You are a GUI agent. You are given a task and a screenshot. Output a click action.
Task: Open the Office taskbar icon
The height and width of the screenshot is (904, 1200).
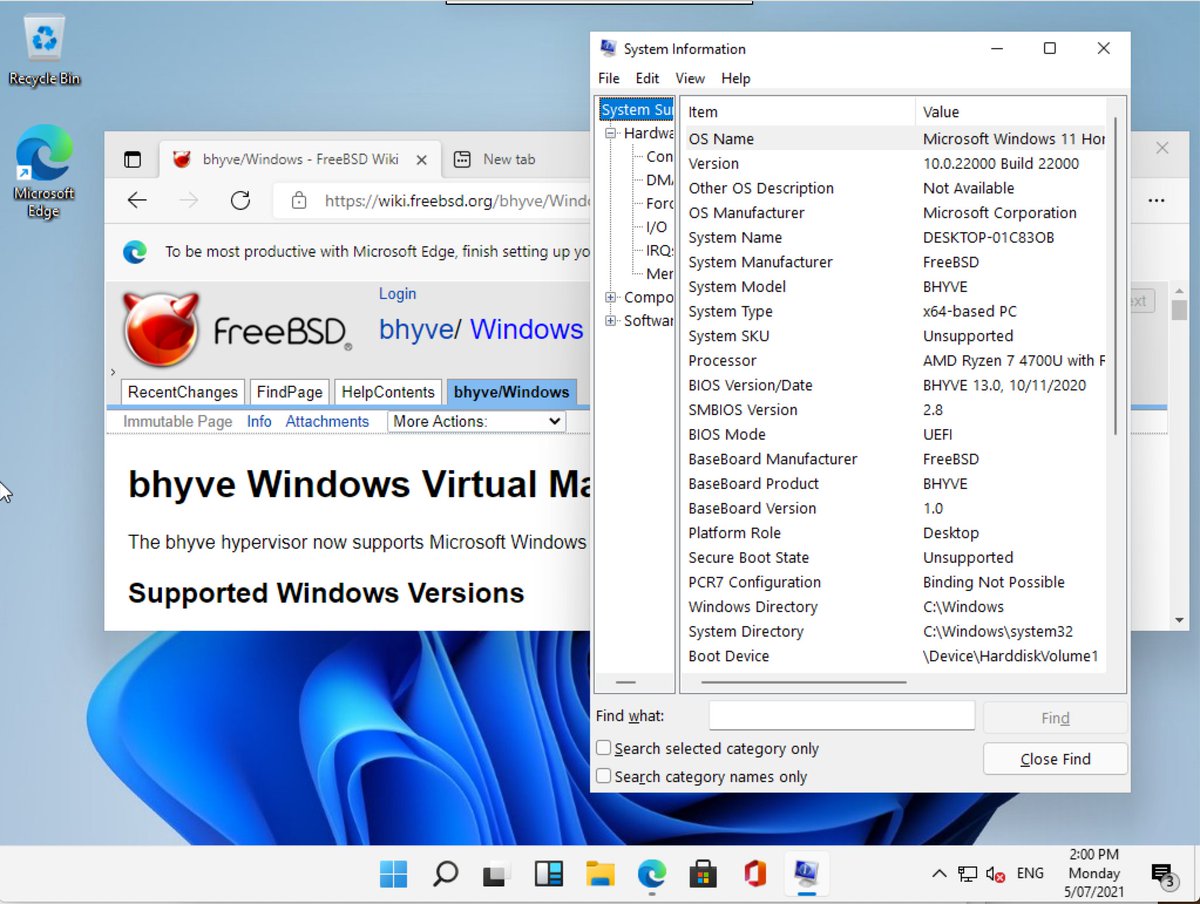point(755,875)
